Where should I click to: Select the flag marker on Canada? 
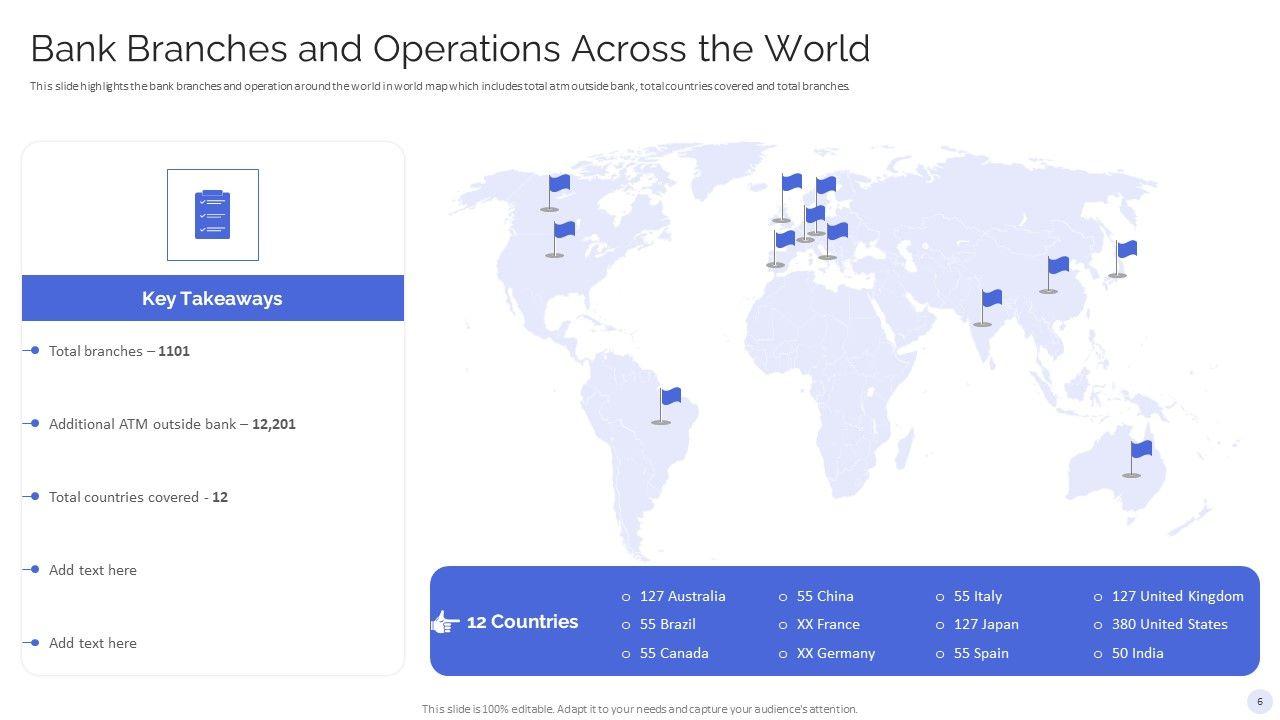coord(555,193)
